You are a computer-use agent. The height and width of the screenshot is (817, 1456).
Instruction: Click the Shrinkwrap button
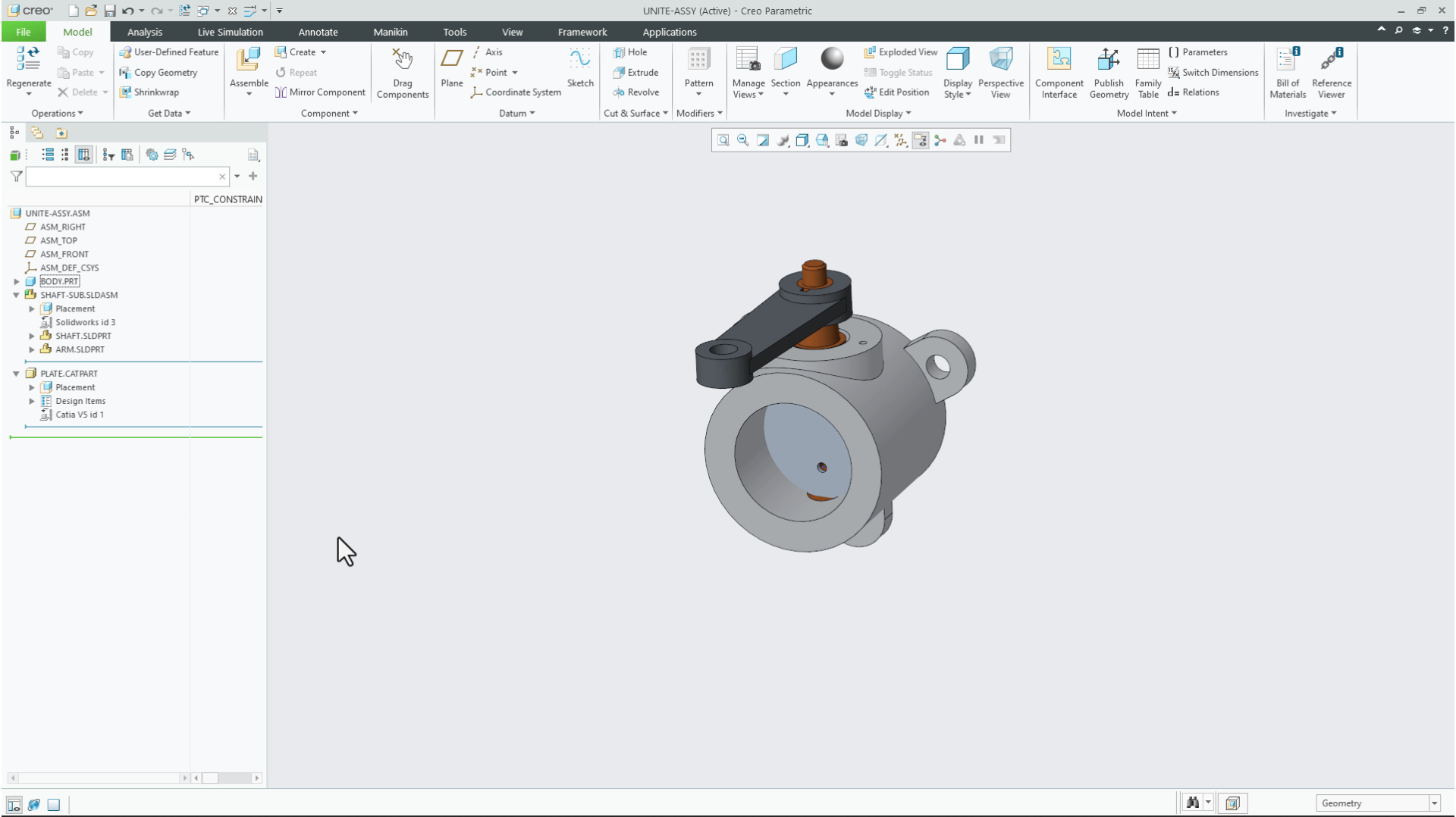point(149,92)
